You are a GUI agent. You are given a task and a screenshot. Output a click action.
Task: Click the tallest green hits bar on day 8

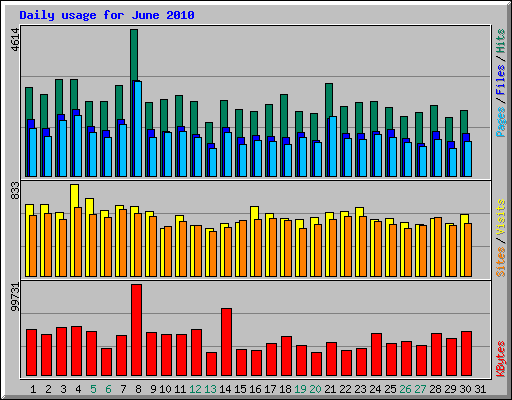(134, 55)
